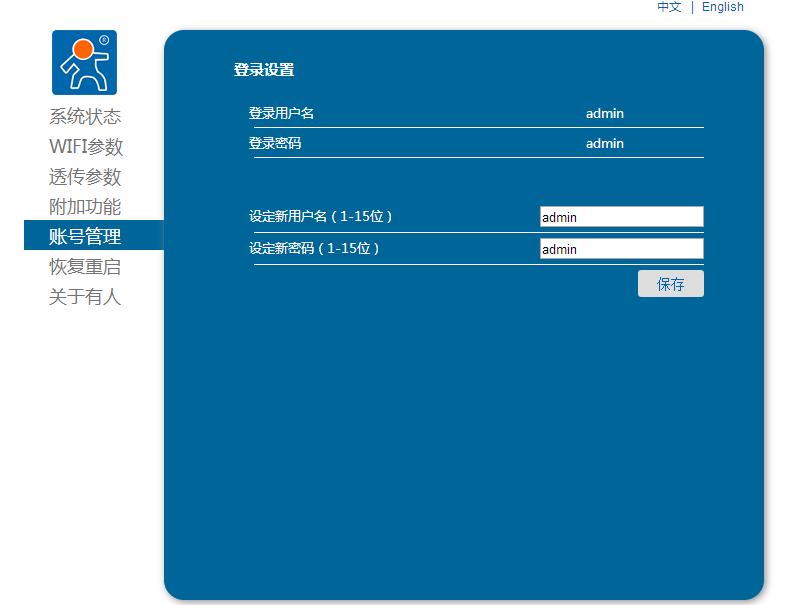Viewport: 786px width, 605px height.
Task: Select 透传参数 in the sidebar
Action: (x=85, y=177)
